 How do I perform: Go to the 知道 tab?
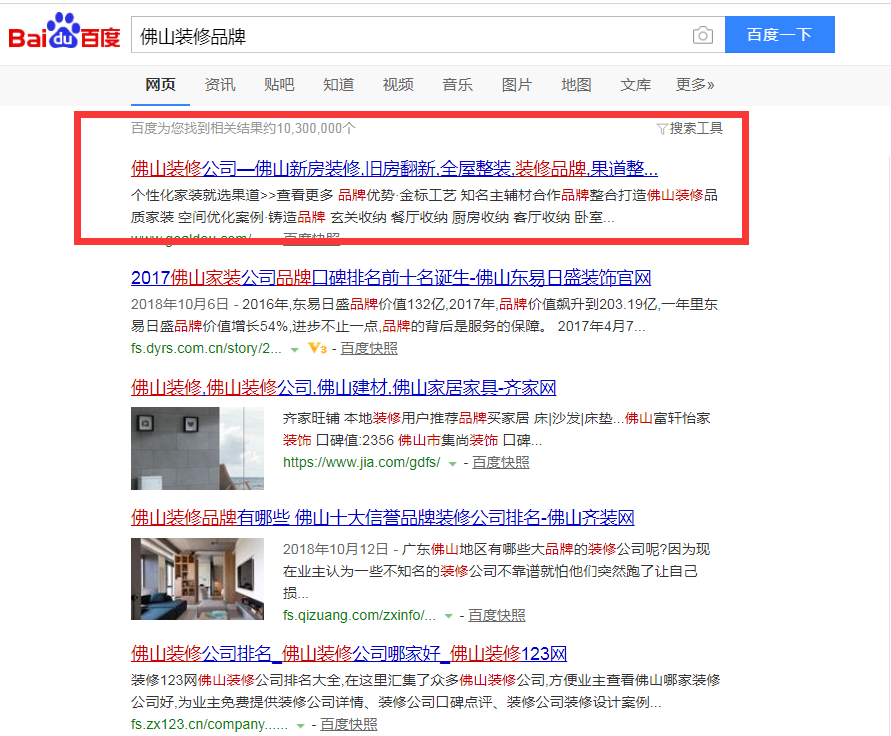click(x=339, y=85)
